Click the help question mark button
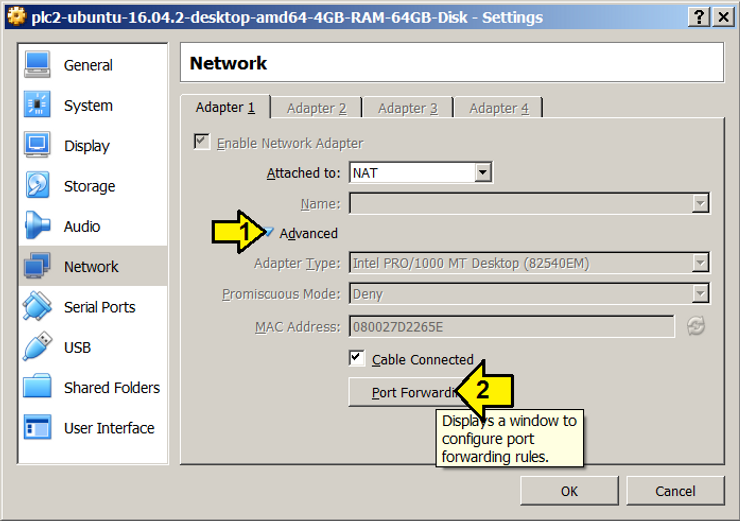 coord(699,17)
